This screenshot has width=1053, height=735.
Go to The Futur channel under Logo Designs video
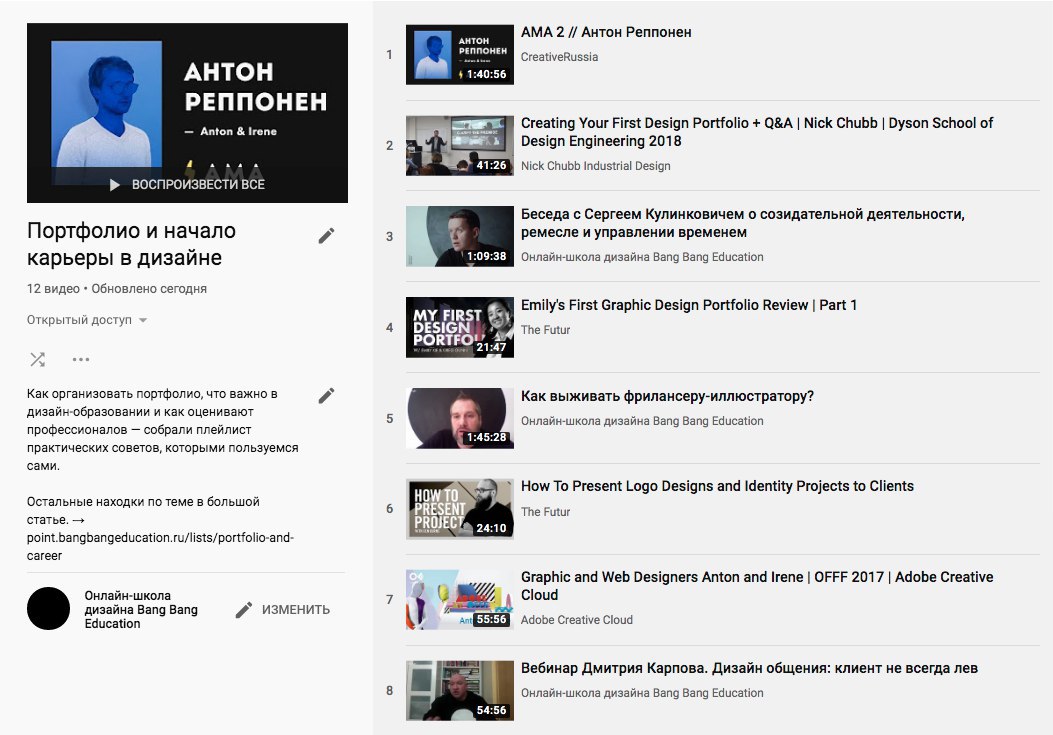point(545,512)
